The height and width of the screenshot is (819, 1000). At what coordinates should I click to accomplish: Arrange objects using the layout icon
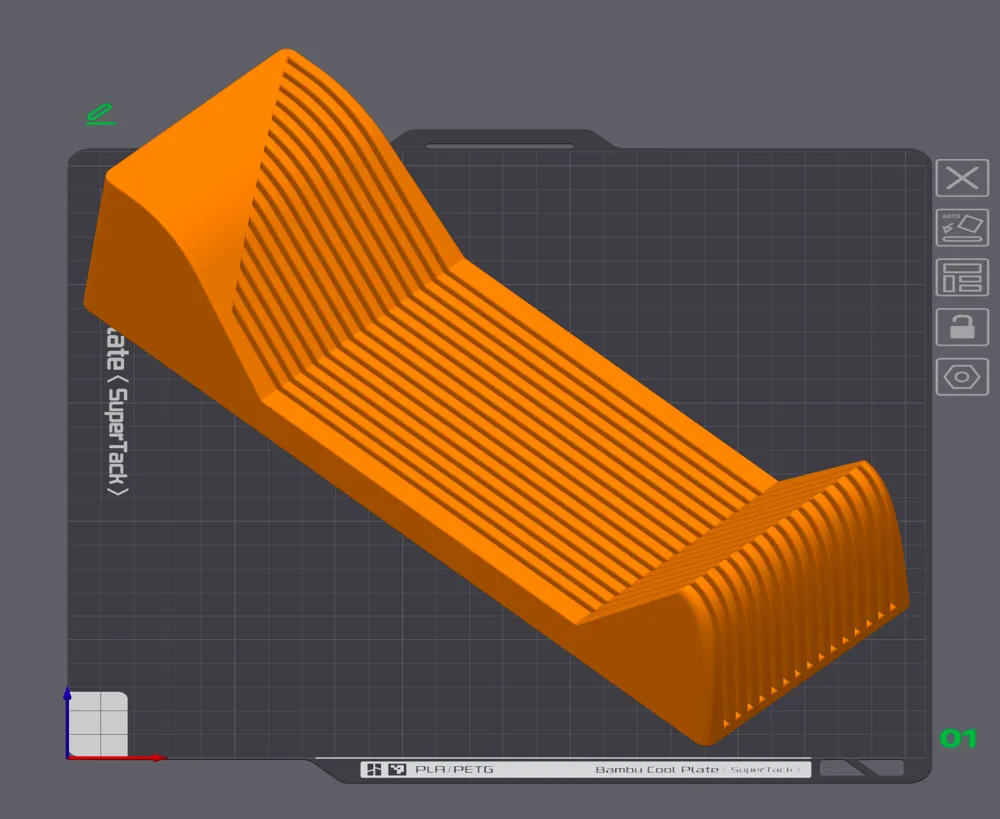tap(961, 277)
